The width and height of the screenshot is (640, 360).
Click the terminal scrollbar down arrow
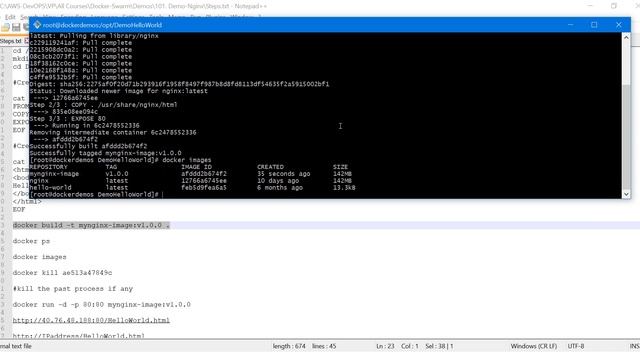[x=626, y=194]
